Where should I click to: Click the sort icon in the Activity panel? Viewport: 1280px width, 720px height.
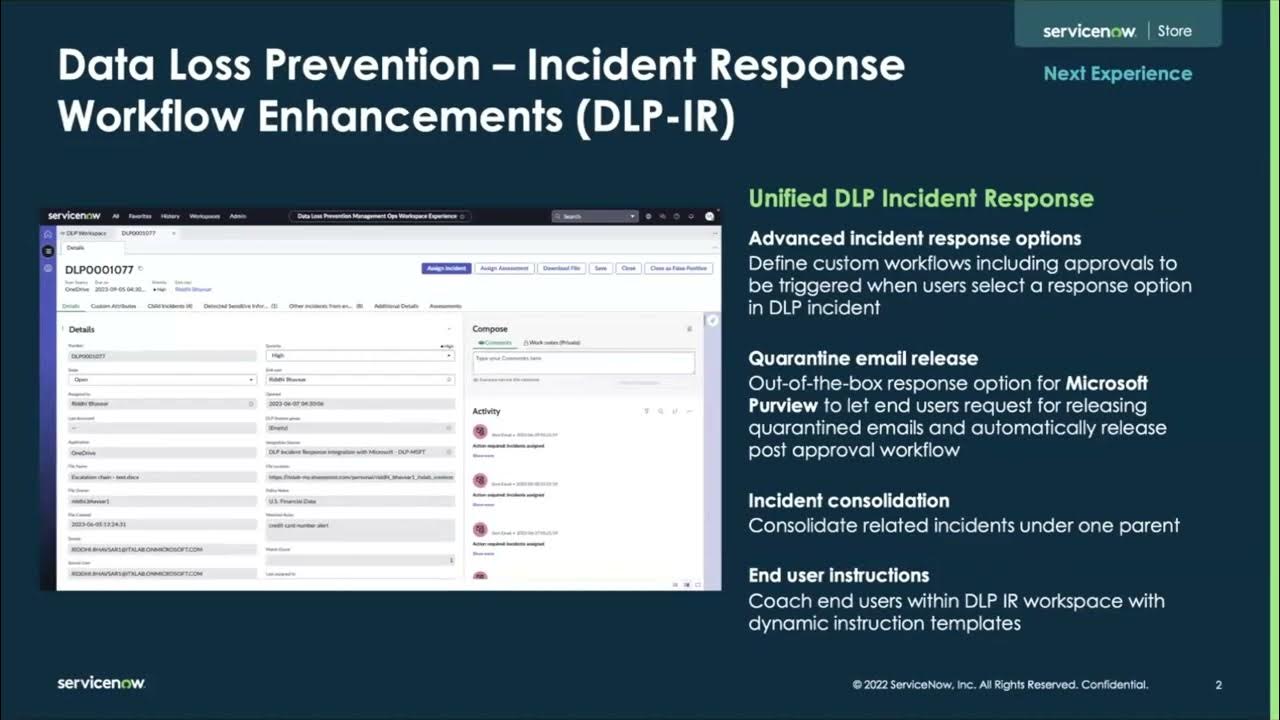(x=675, y=411)
